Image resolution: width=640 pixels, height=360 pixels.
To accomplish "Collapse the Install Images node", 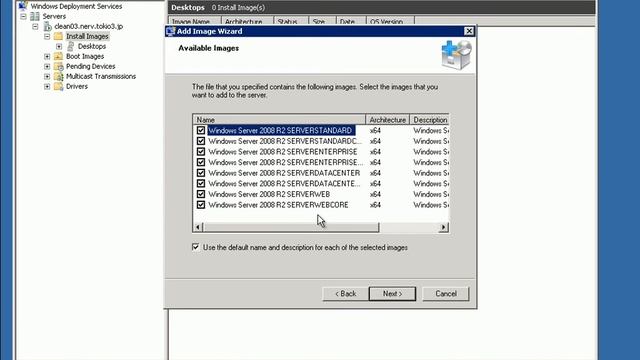I will click(47, 36).
